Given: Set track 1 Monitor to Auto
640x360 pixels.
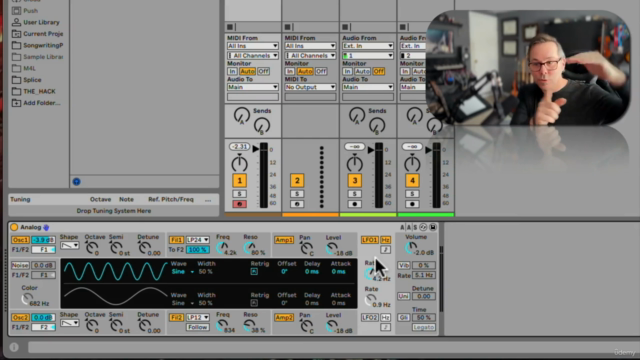Looking at the screenshot, I should click(247, 71).
